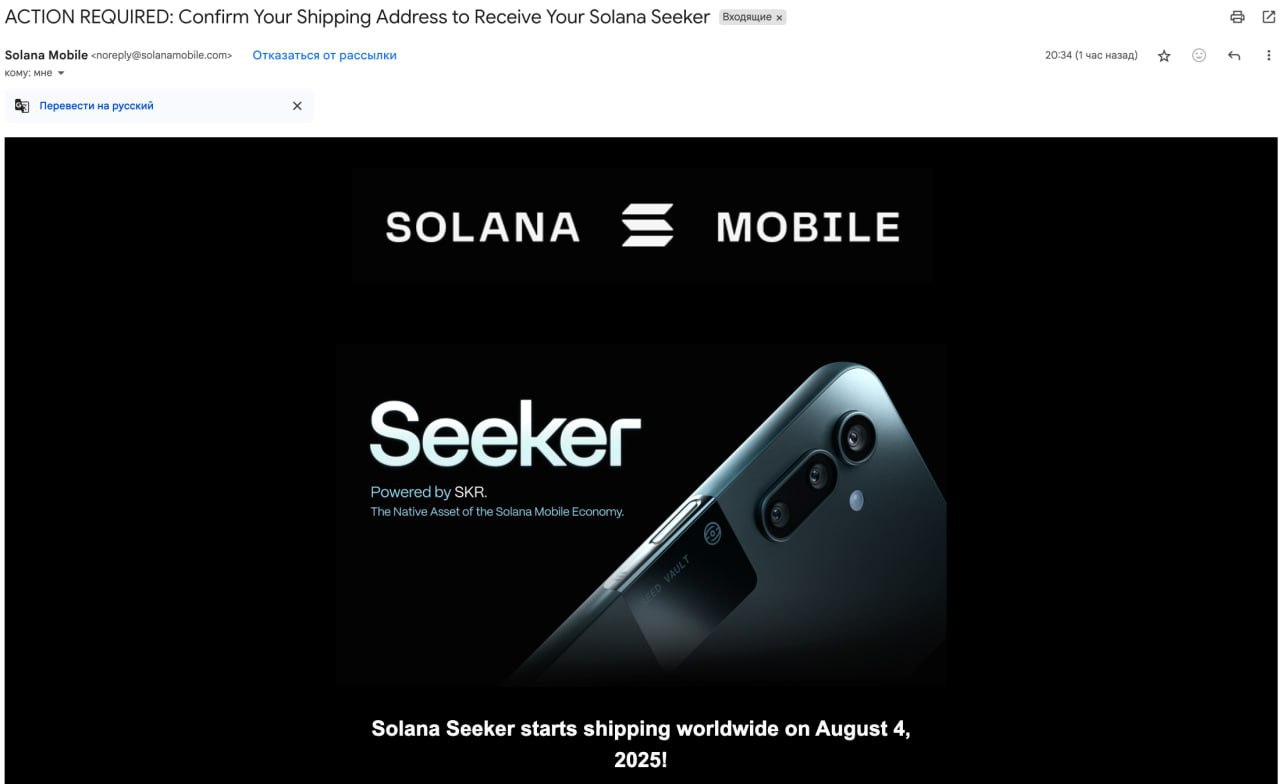Screen dimensions: 1280x784
Task: Click the ACTION REQUIRED subject line
Action: (357, 17)
